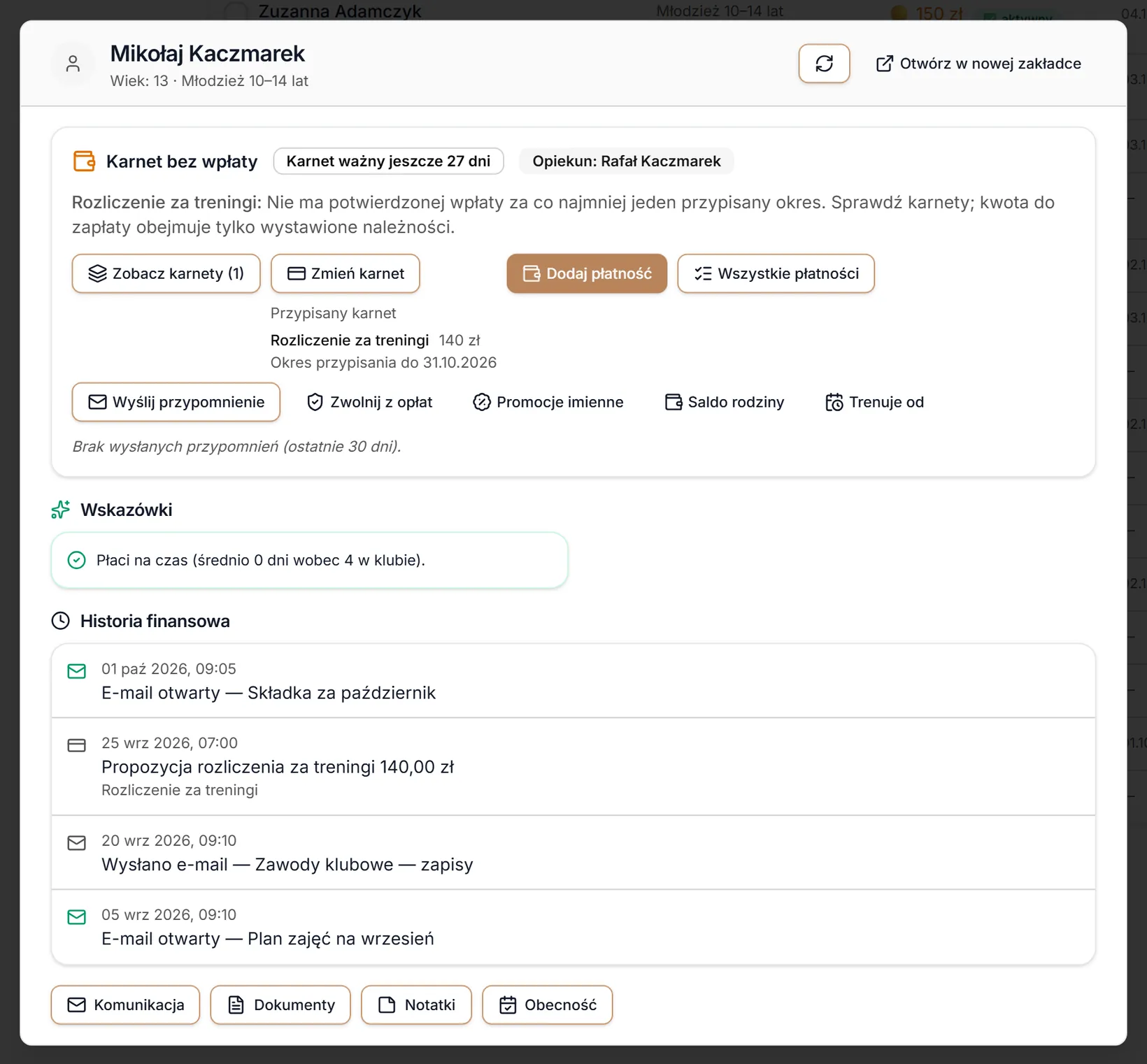The width and height of the screenshot is (1147, 1064).
Task: Open member profile in new tab
Action: (978, 64)
